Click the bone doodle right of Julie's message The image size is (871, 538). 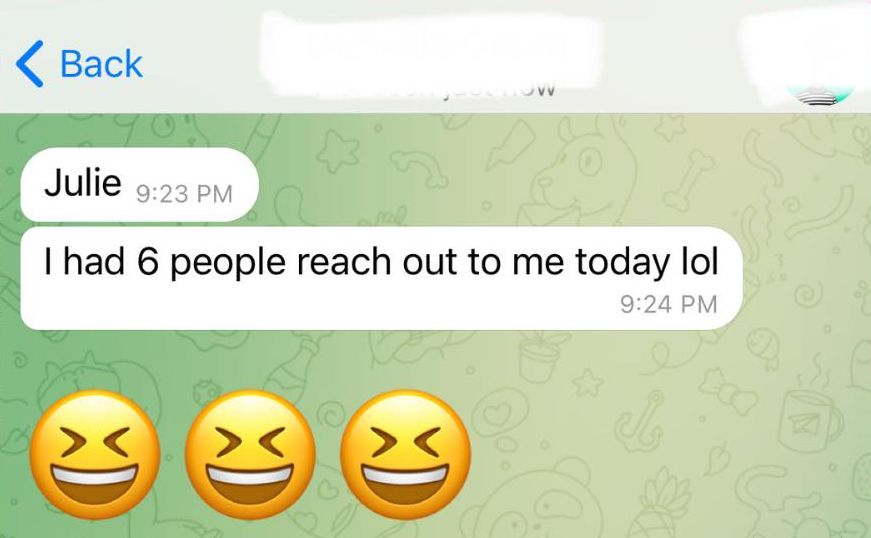pyautogui.click(x=689, y=180)
